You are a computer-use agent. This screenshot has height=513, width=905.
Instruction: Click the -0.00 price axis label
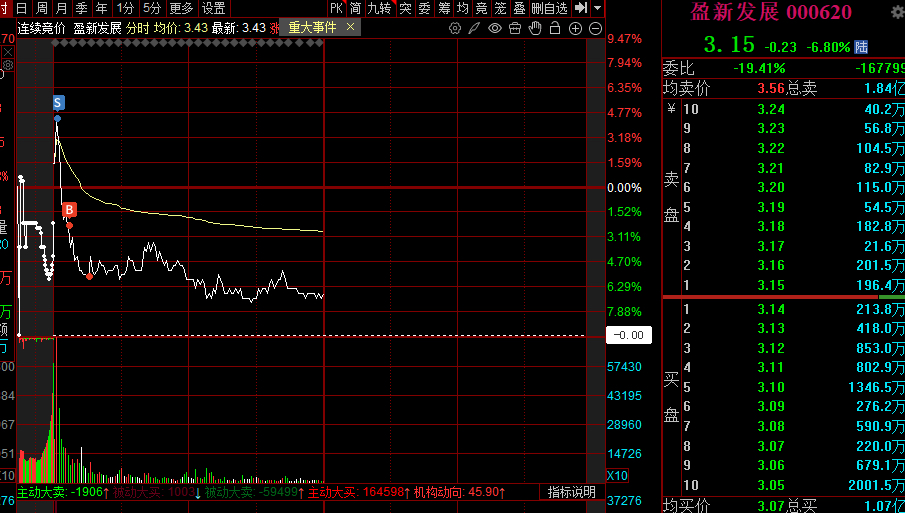coord(629,335)
